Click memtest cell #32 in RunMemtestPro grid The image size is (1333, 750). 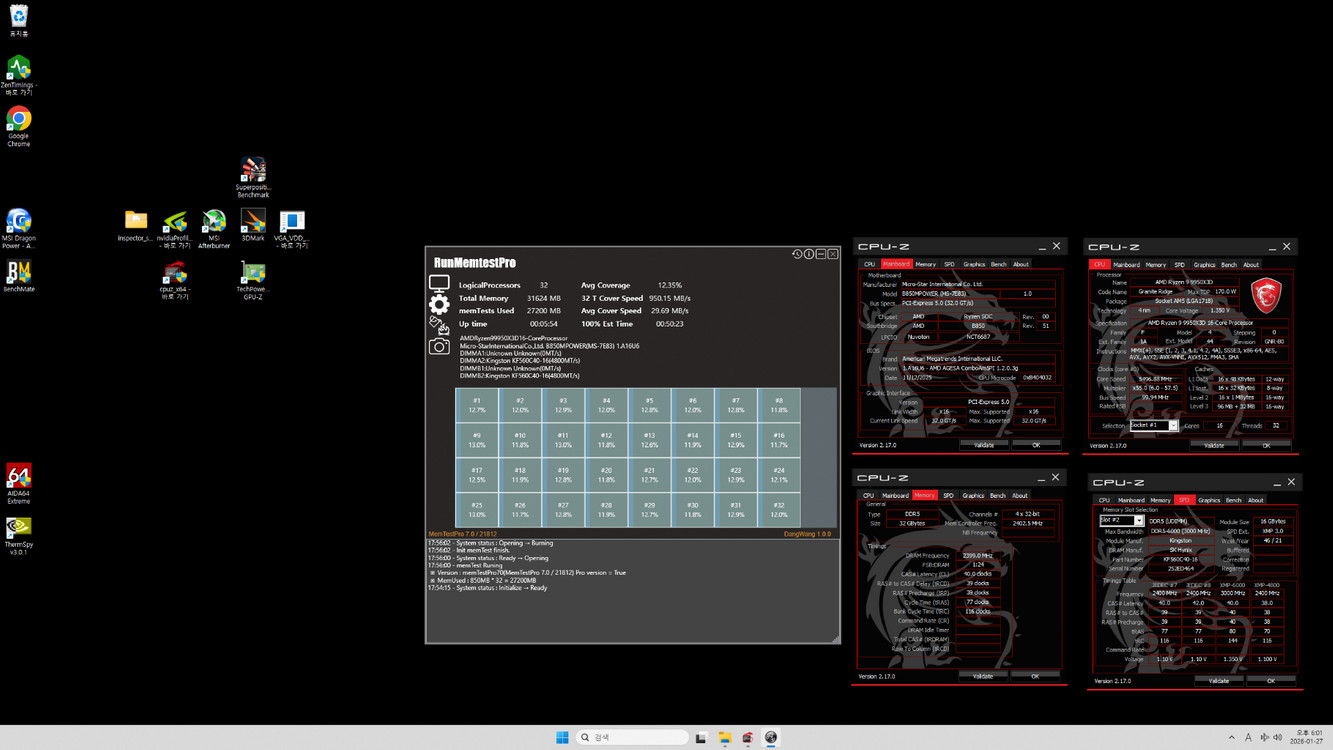point(779,510)
